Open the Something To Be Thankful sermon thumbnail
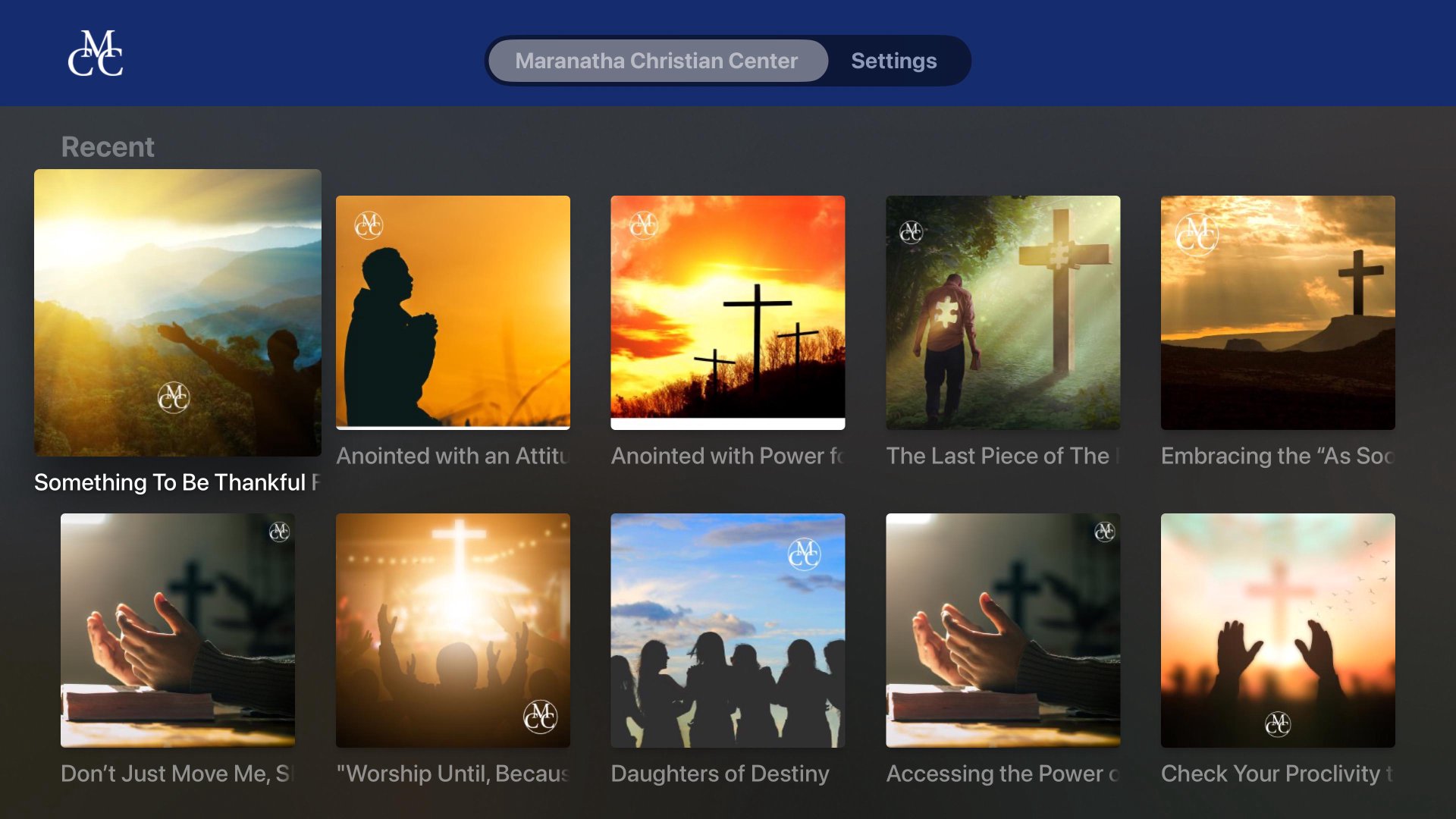The height and width of the screenshot is (819, 1456). (177, 312)
